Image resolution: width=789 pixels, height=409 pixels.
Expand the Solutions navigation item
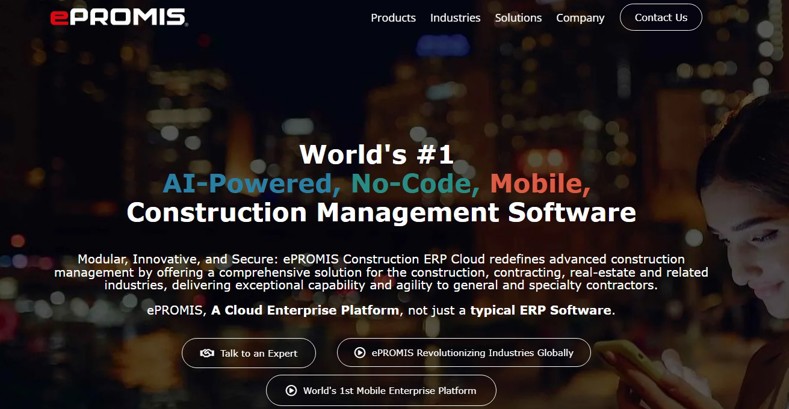518,18
